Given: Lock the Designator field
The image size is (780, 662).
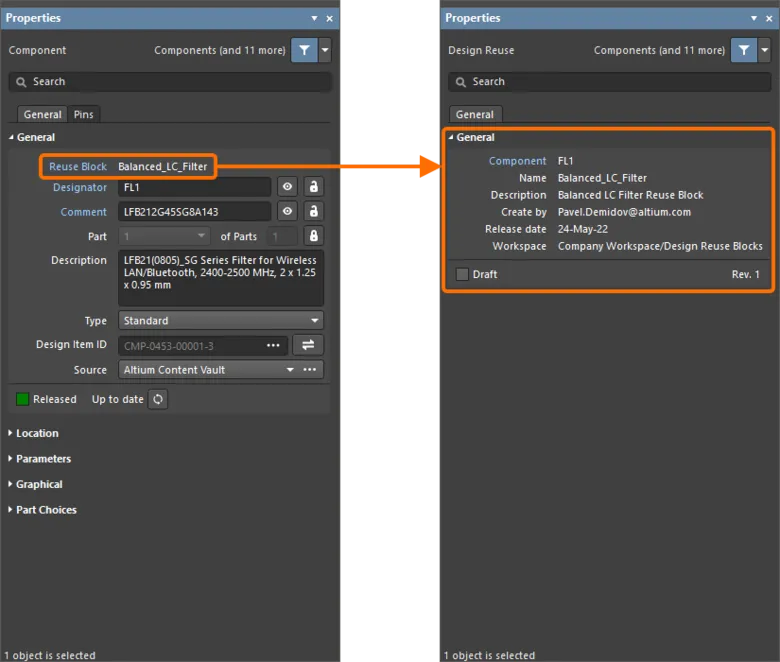Looking at the screenshot, I should (x=313, y=187).
